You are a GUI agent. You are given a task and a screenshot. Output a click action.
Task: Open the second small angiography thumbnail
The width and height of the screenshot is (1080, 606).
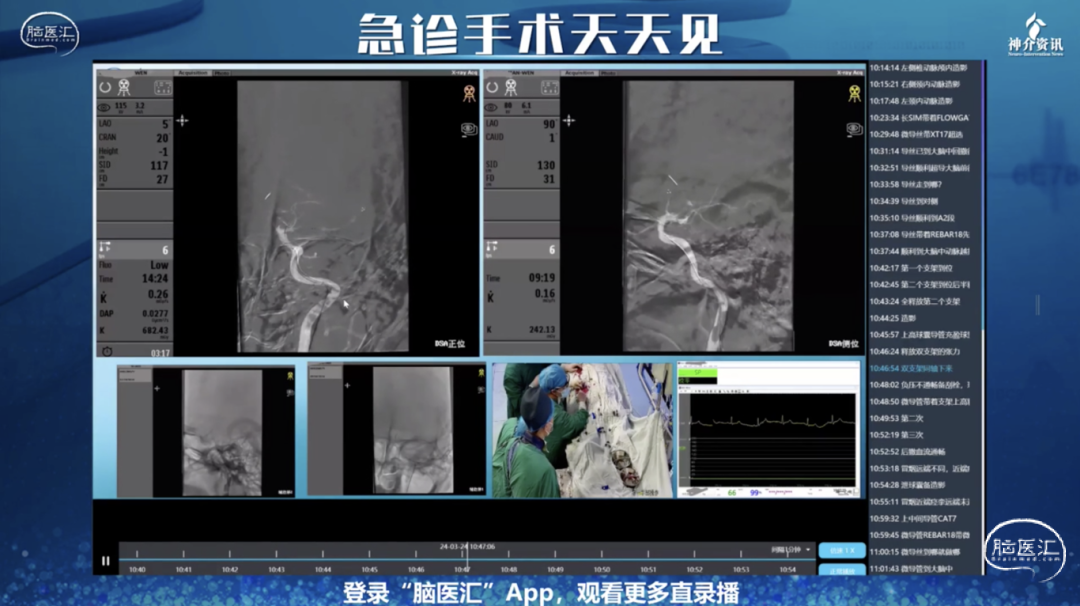click(396, 430)
